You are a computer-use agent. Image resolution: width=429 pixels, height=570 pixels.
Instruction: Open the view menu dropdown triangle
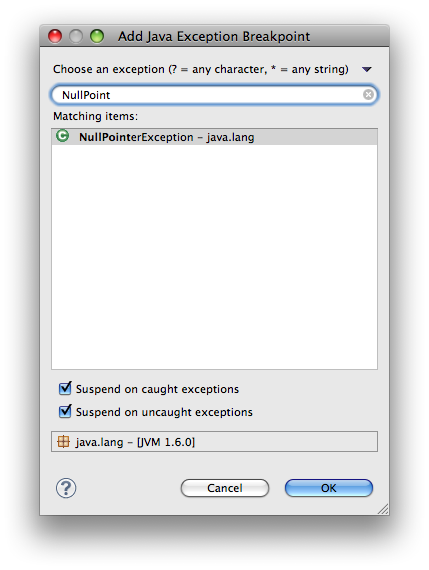367,69
